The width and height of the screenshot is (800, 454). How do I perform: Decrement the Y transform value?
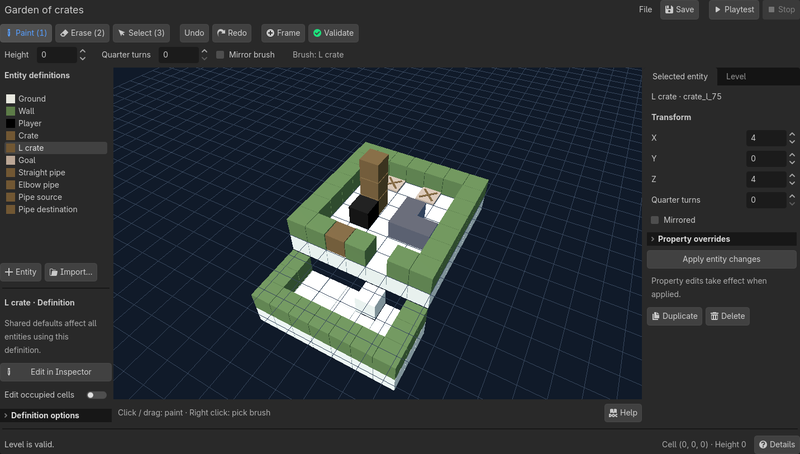coord(792,162)
